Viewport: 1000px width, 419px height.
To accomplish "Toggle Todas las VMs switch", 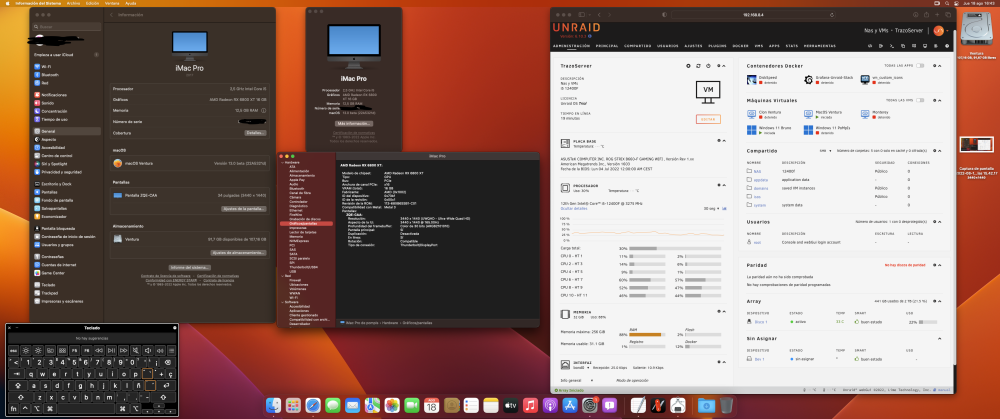I will tap(920, 100).
